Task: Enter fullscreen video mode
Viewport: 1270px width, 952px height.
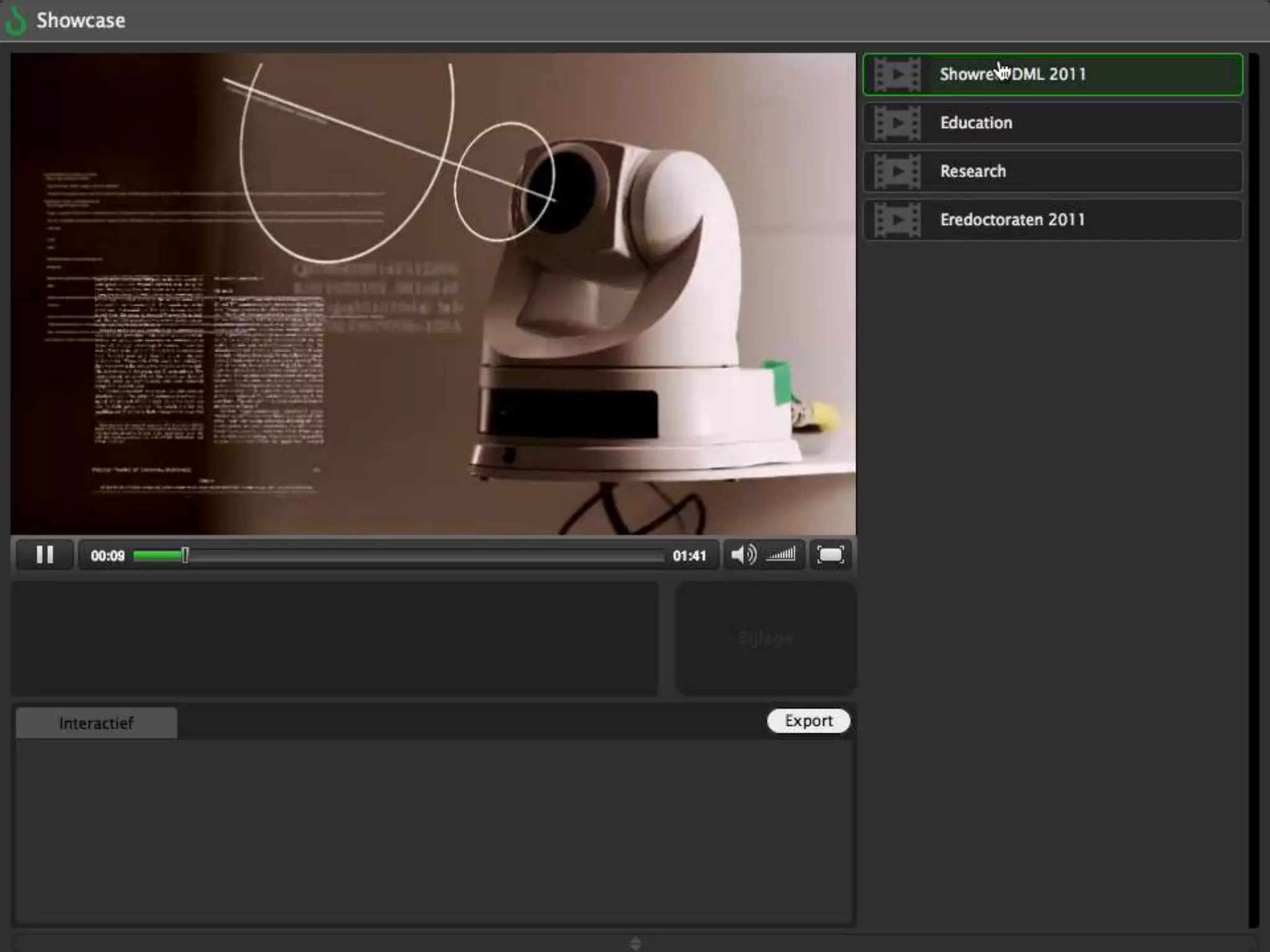Action: (x=830, y=555)
